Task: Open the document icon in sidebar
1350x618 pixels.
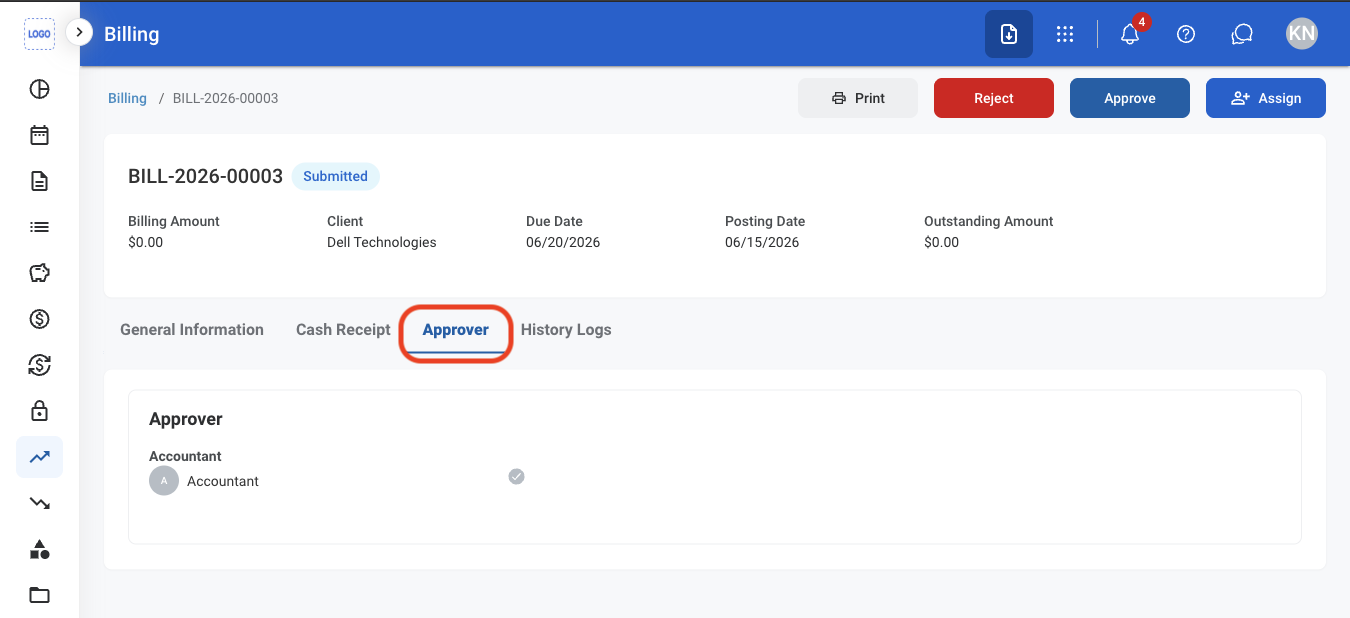Action: 39,181
